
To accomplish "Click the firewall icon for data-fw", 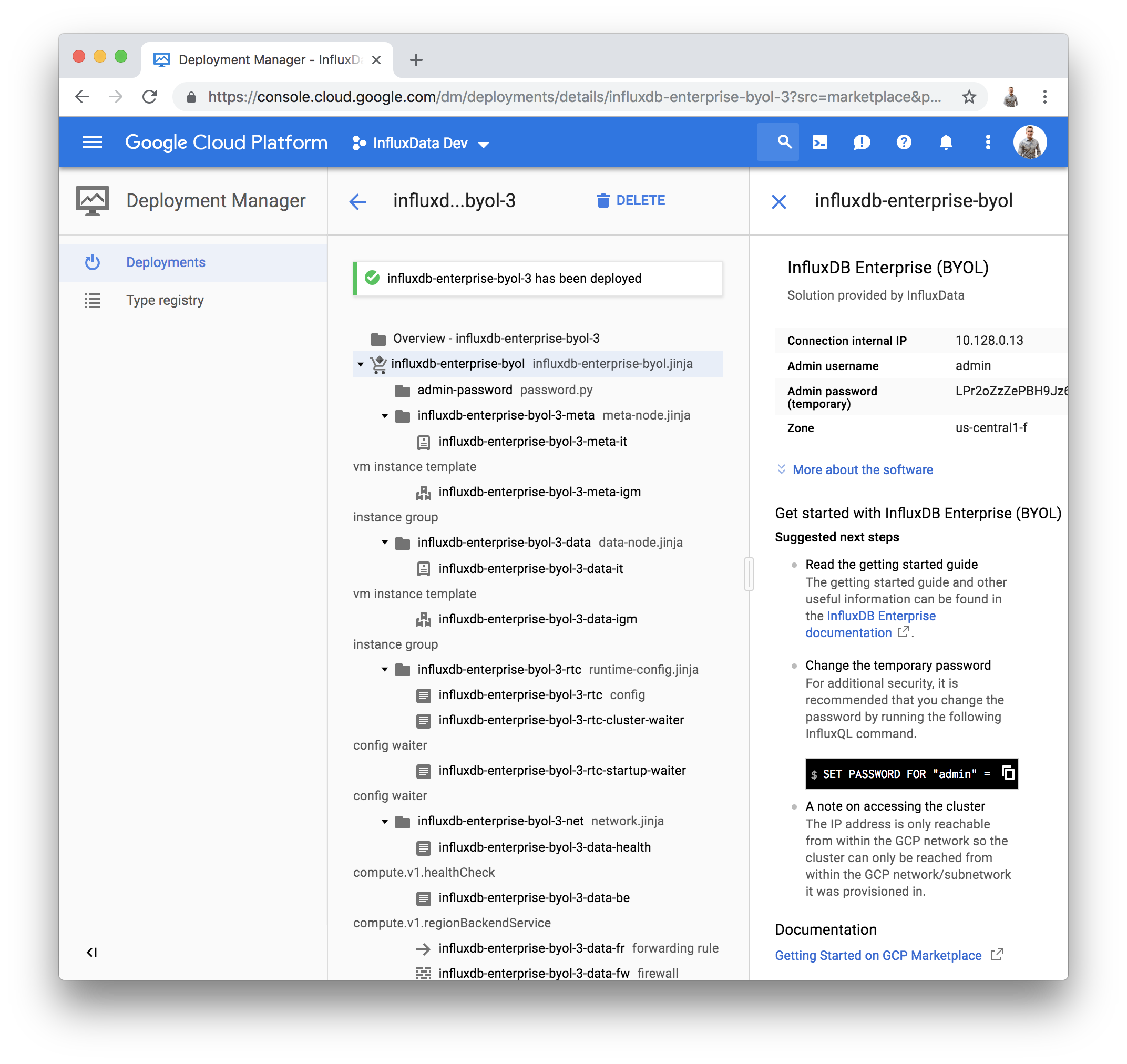I will click(423, 974).
